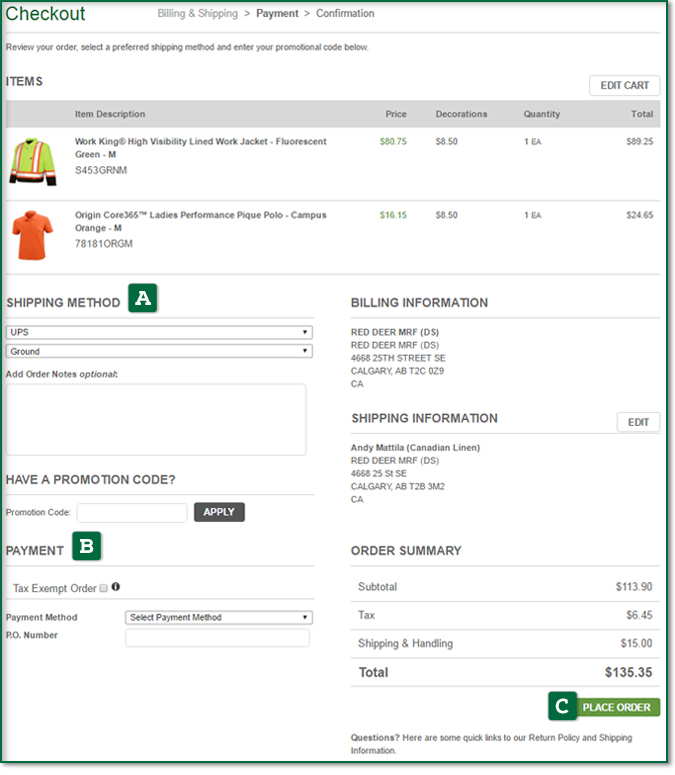Click Edit beside Shipping Information
Image resolution: width=675 pixels, height=775 pixels.
638,422
